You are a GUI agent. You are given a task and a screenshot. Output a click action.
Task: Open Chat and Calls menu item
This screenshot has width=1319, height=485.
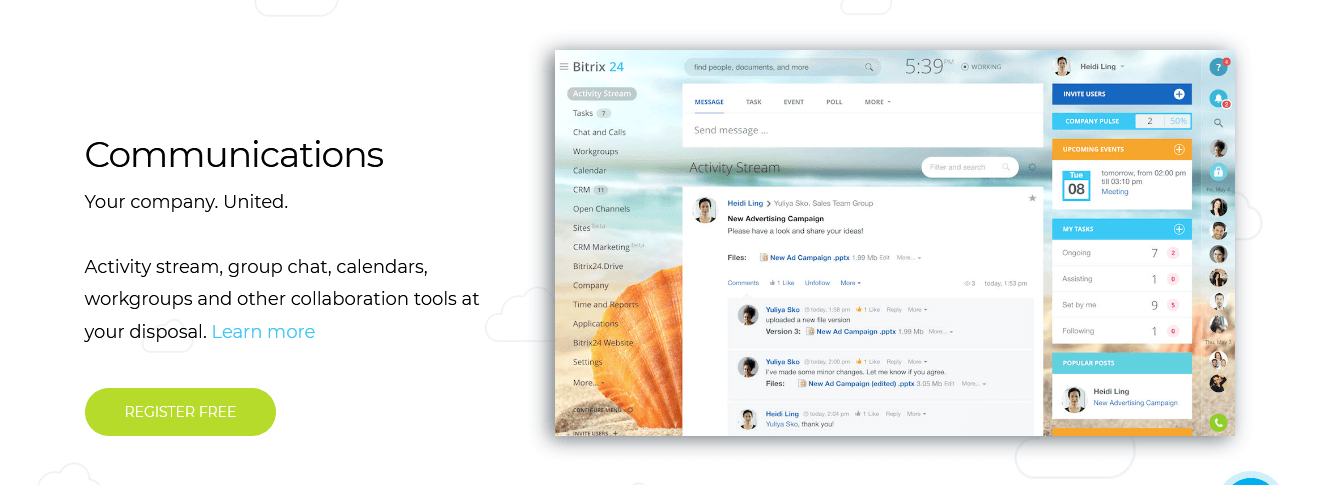599,132
